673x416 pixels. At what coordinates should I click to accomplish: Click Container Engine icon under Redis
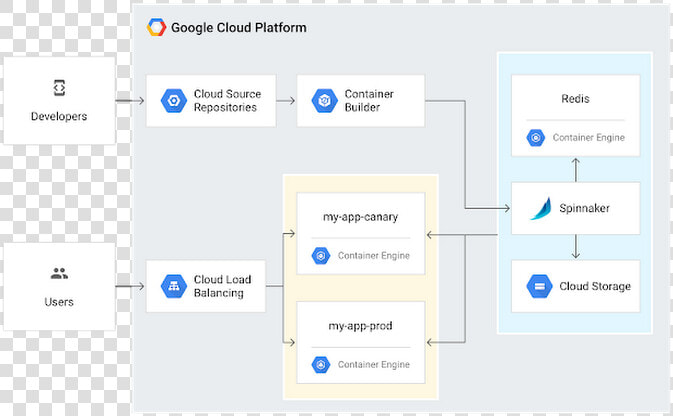click(536, 138)
